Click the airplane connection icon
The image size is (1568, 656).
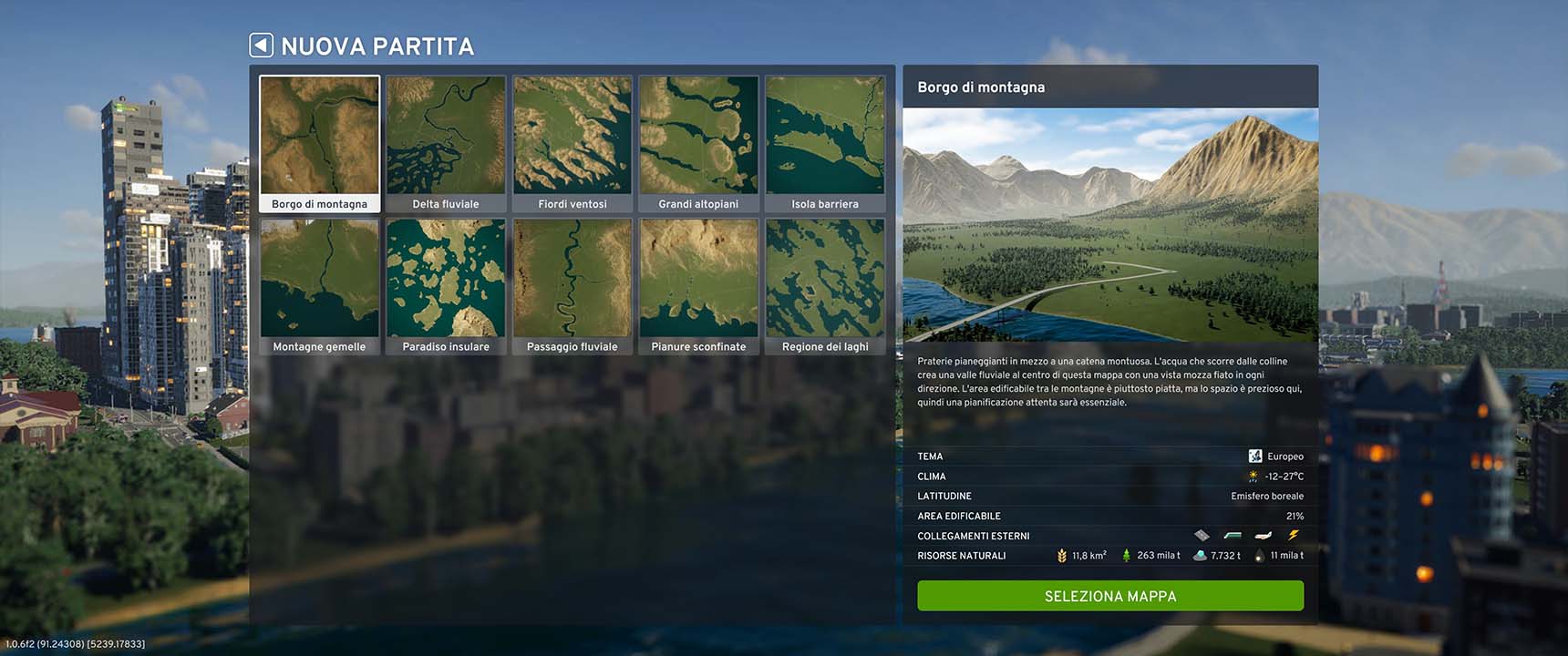point(1263,536)
